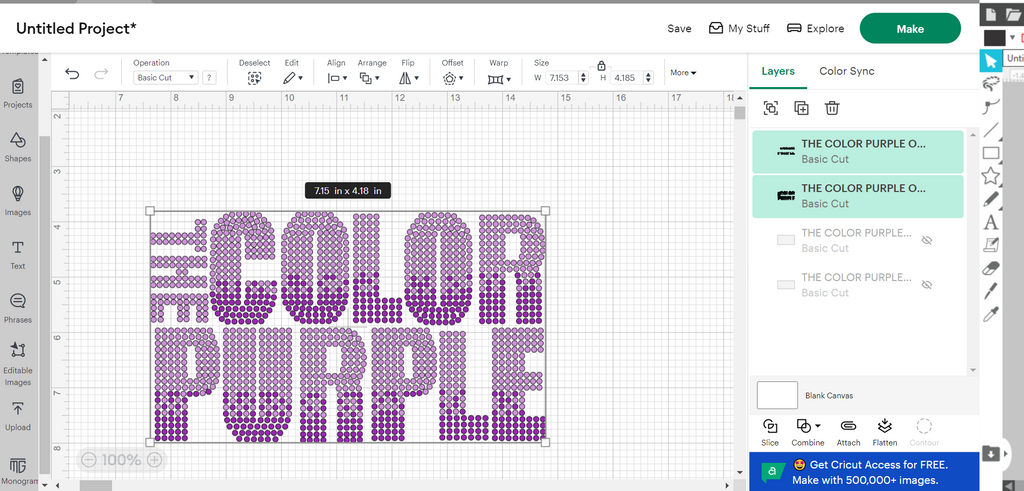Click the Redo arrow icon
The width and height of the screenshot is (1024, 491).
tap(101, 74)
